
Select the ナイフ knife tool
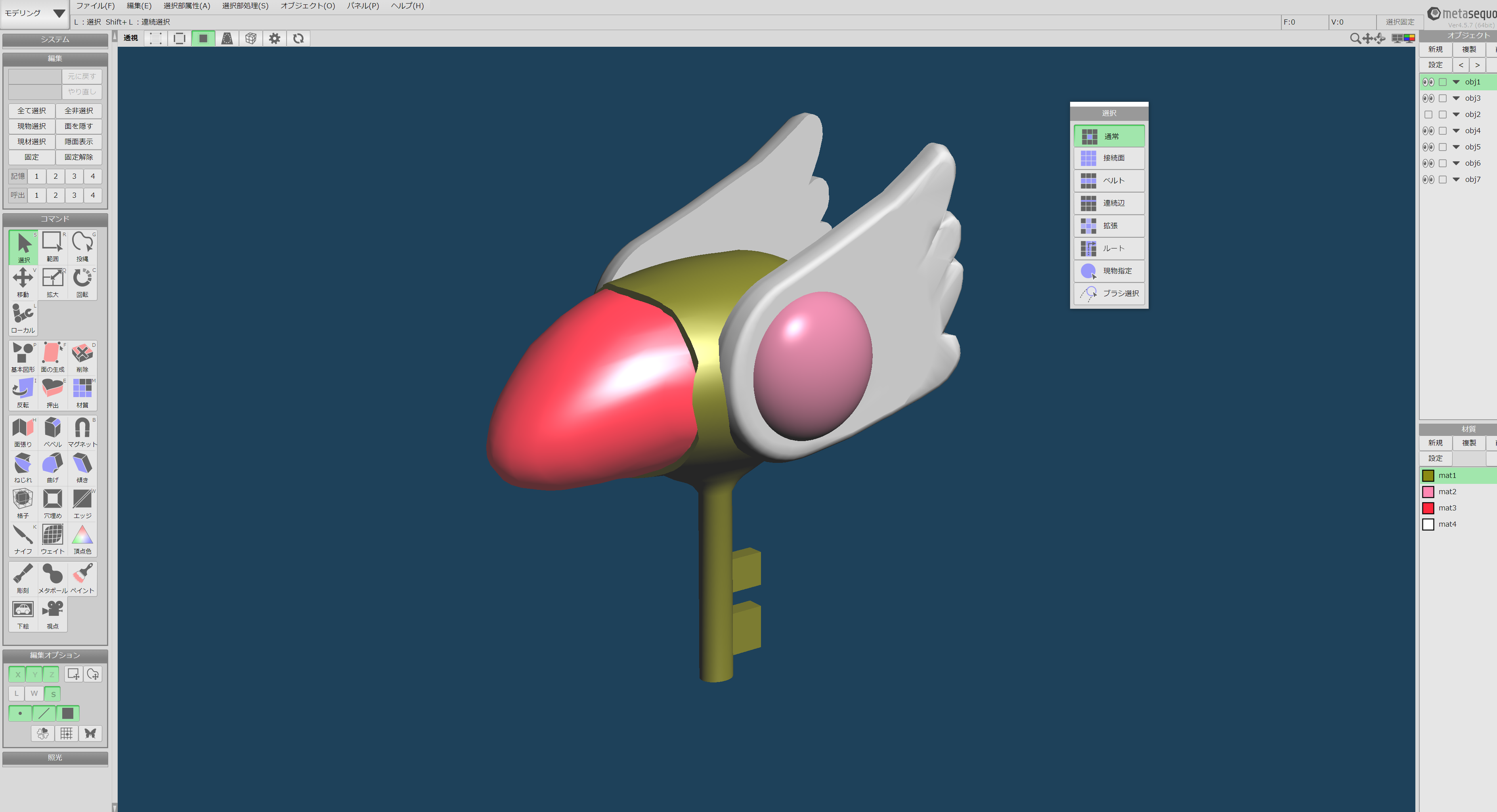pyautogui.click(x=23, y=539)
